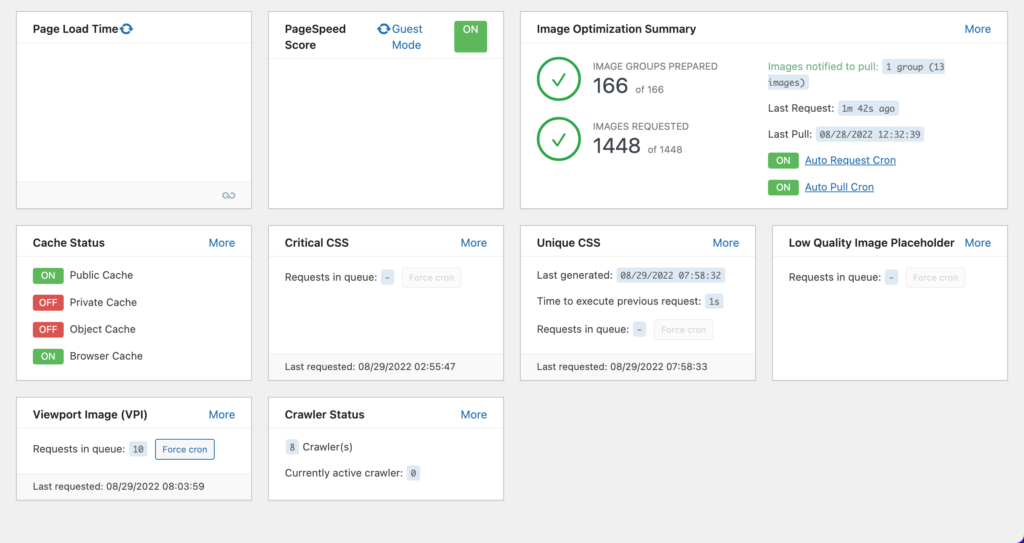Toggle Guest Mode ON switch
1024x543 pixels.
pos(470,36)
